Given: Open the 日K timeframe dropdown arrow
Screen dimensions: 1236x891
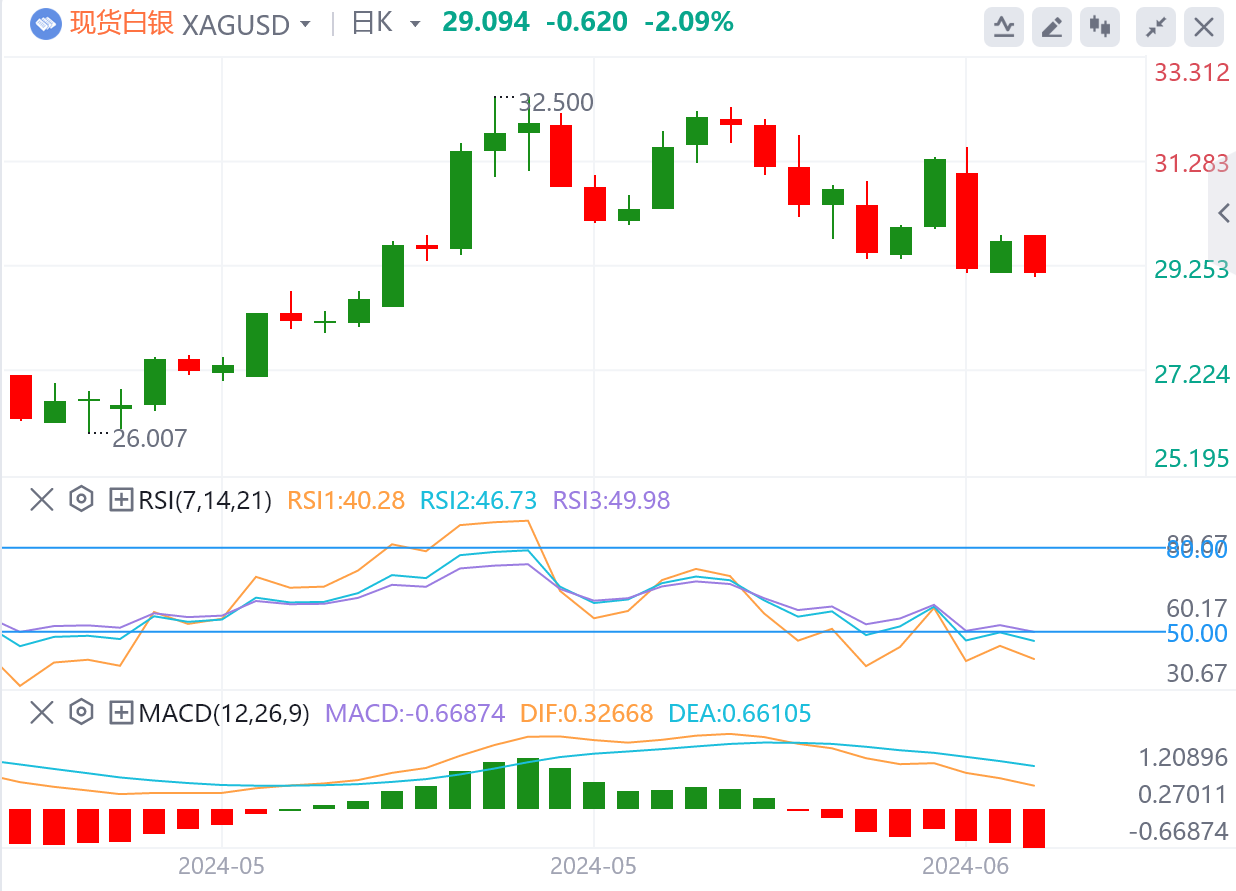Looking at the screenshot, I should click(415, 24).
